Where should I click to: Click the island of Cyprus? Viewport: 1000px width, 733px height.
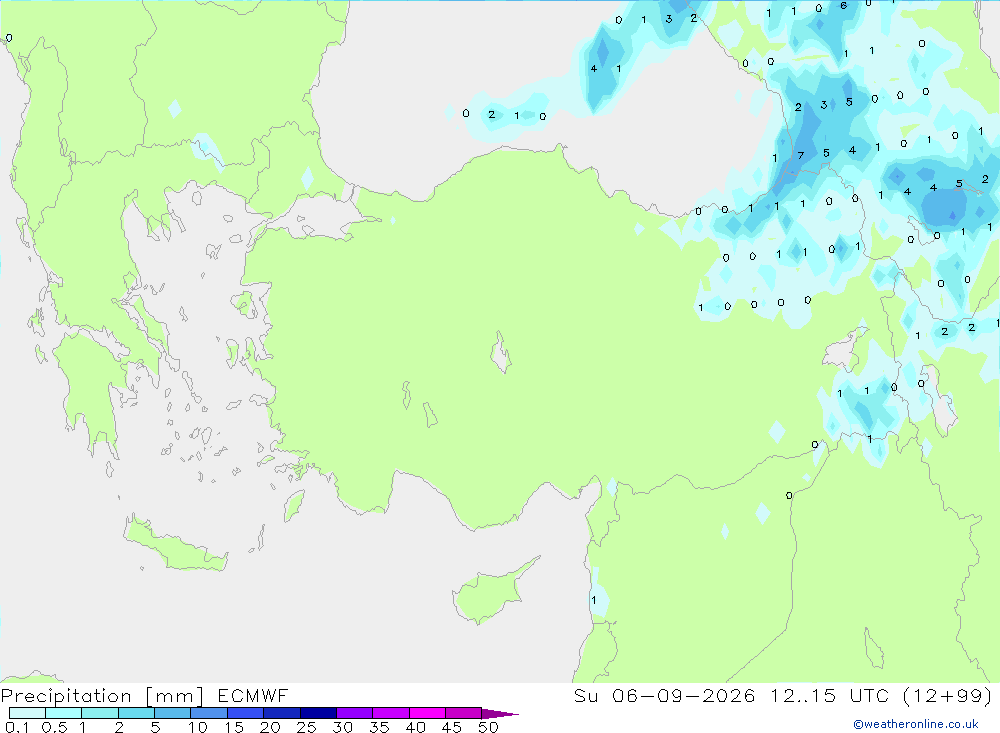[x=491, y=591]
